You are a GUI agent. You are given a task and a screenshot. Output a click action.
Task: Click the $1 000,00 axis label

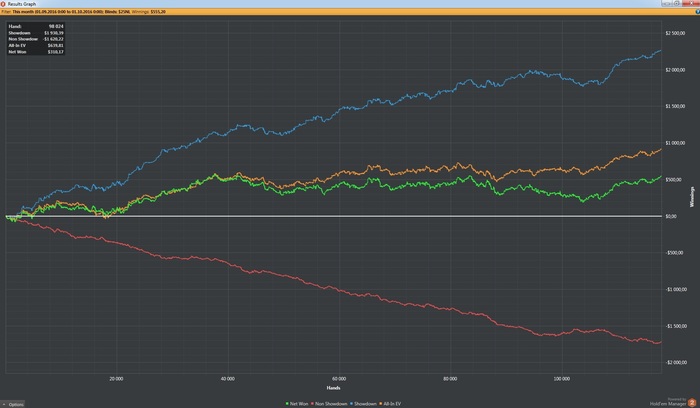click(x=675, y=143)
